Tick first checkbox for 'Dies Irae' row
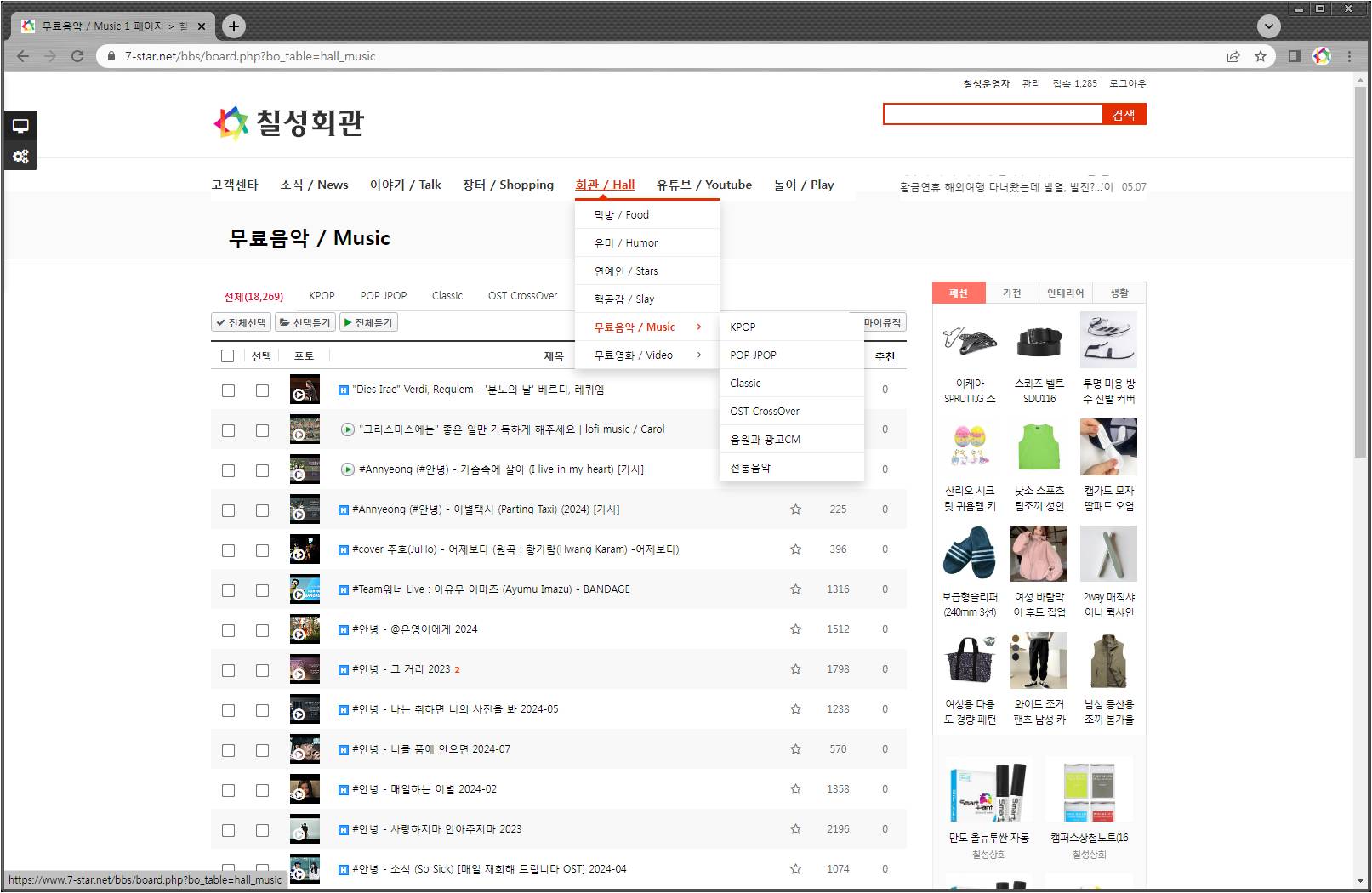Screen dimensions: 1372x893 [228, 390]
